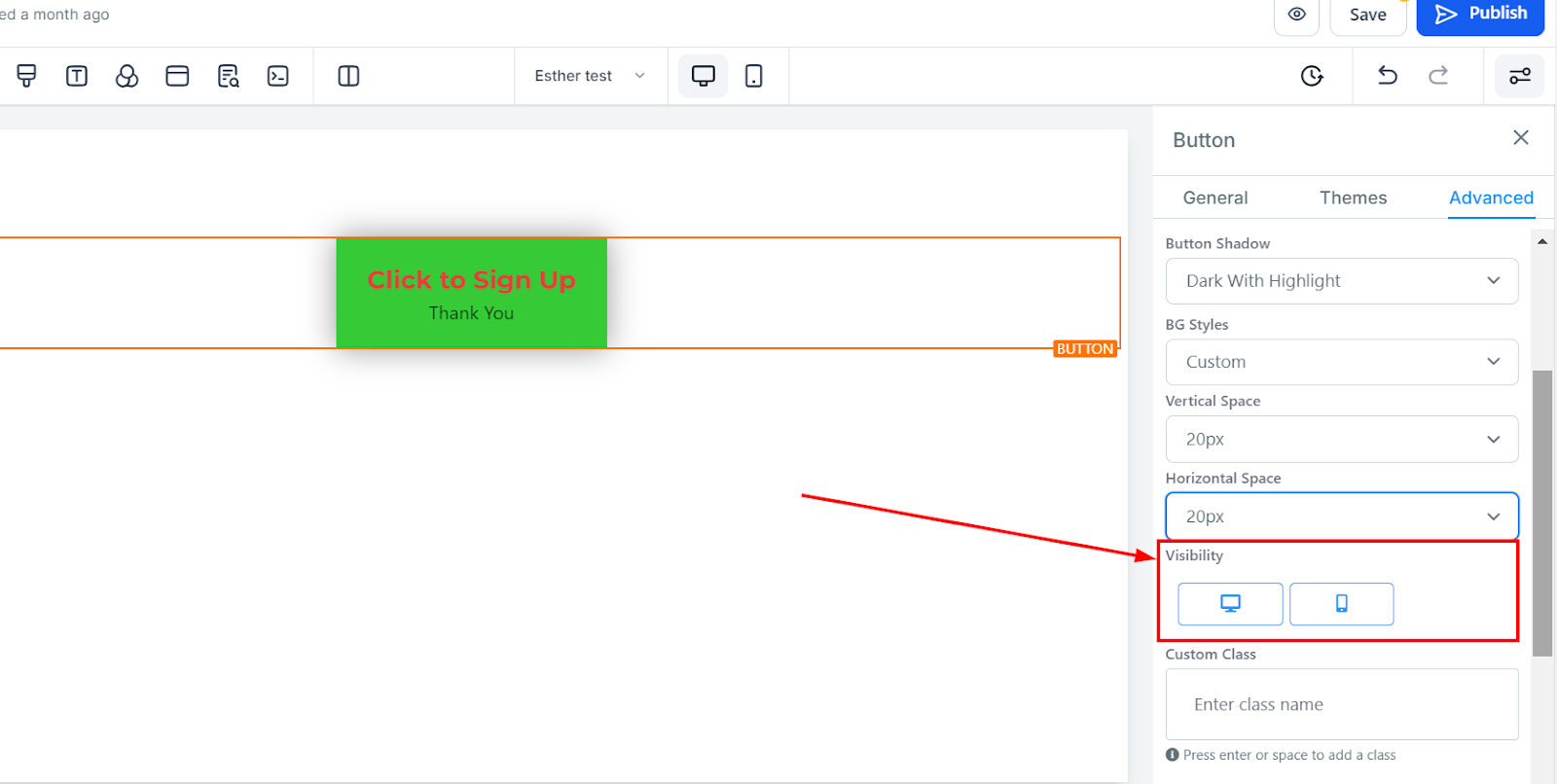The width and height of the screenshot is (1557, 784).
Task: Open the Esther test page dropdown
Action: pos(590,76)
